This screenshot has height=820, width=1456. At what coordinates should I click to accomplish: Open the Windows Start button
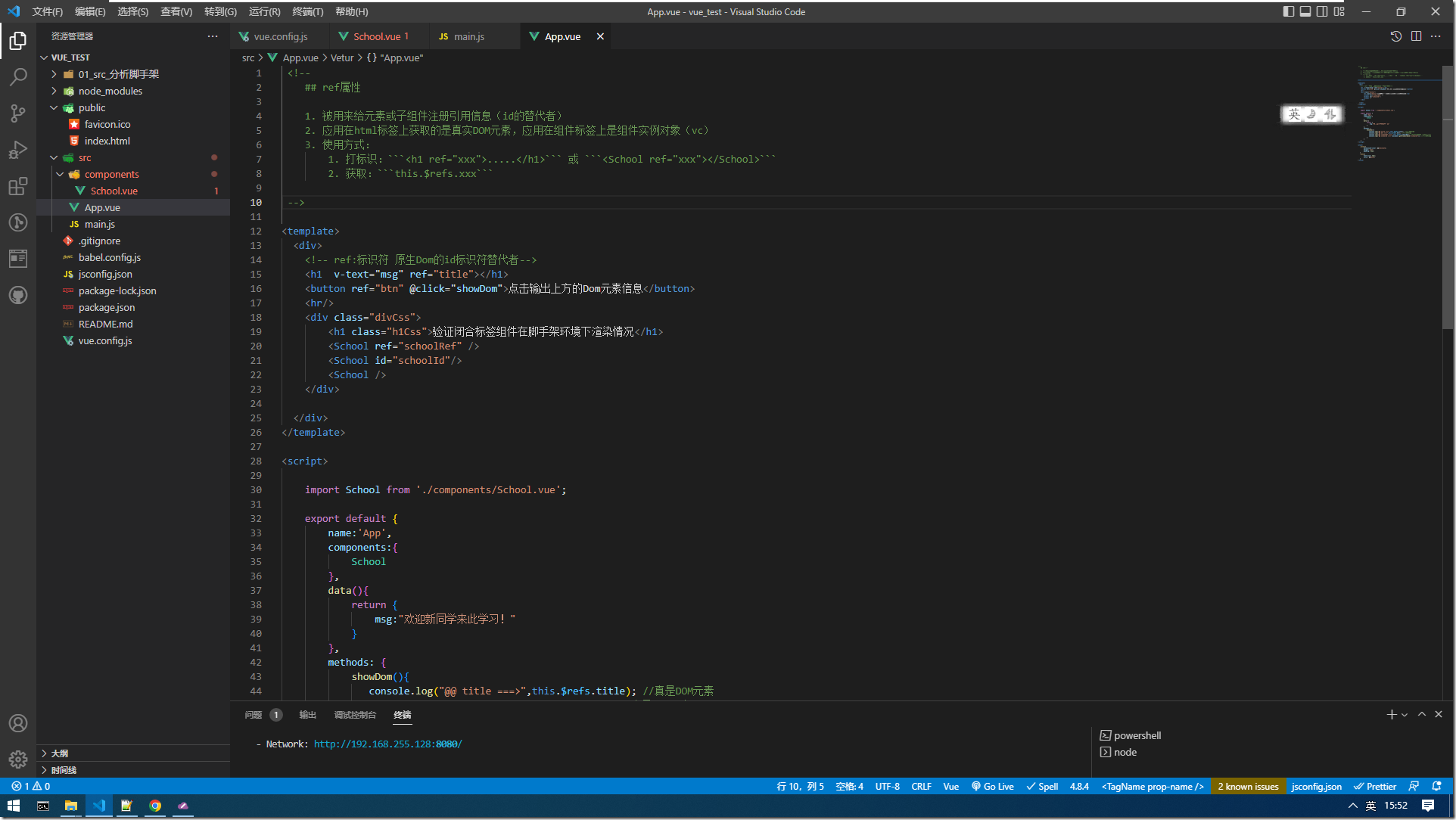tap(13, 806)
